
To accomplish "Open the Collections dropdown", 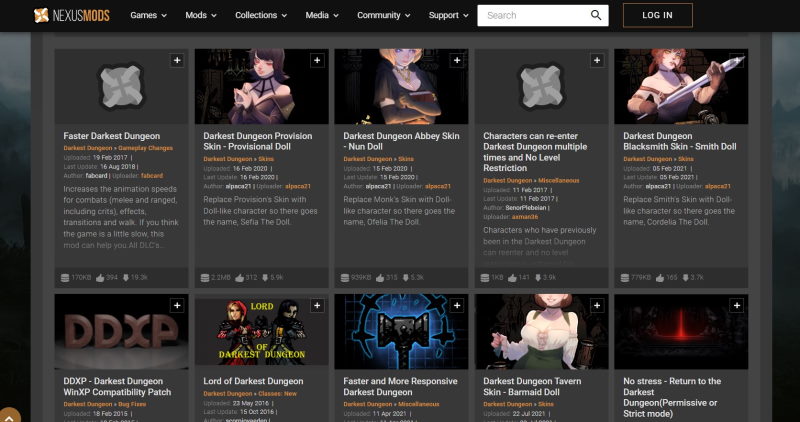I will [261, 15].
